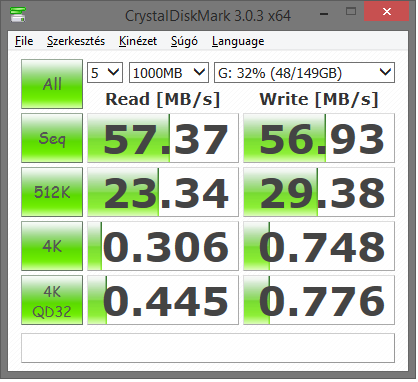Expand the 1000MB test size dropdown
The height and width of the screenshot is (382, 418).
[x=169, y=72]
